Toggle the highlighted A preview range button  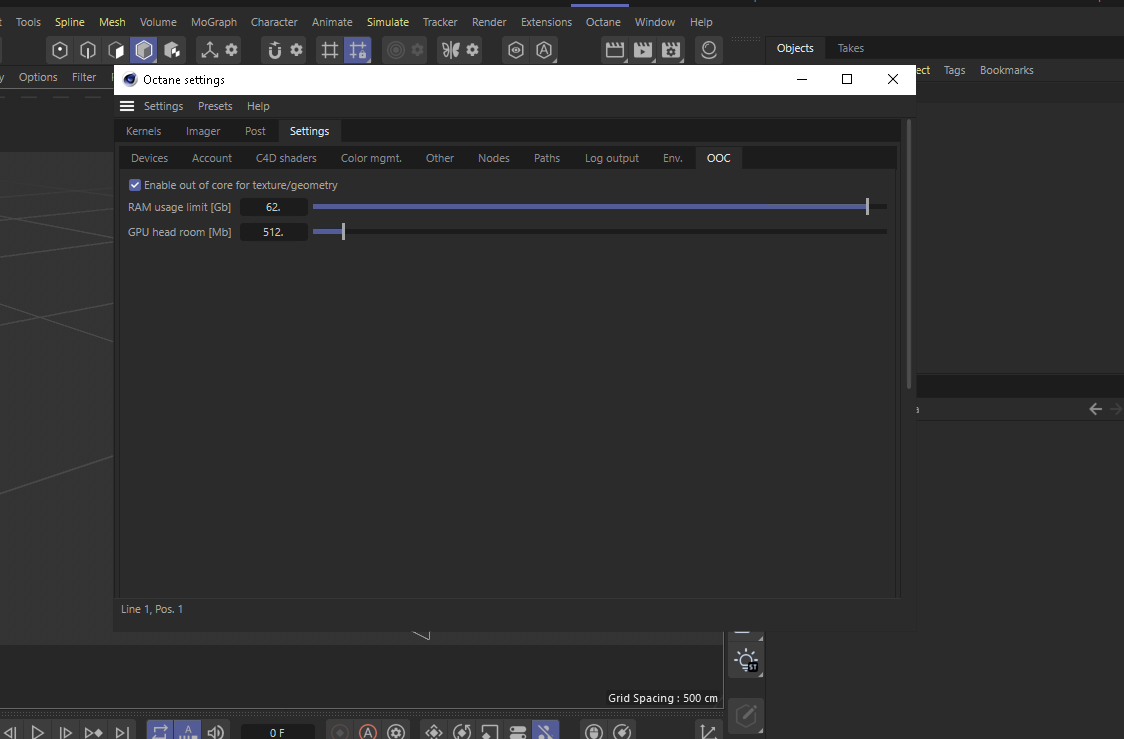pos(188,732)
